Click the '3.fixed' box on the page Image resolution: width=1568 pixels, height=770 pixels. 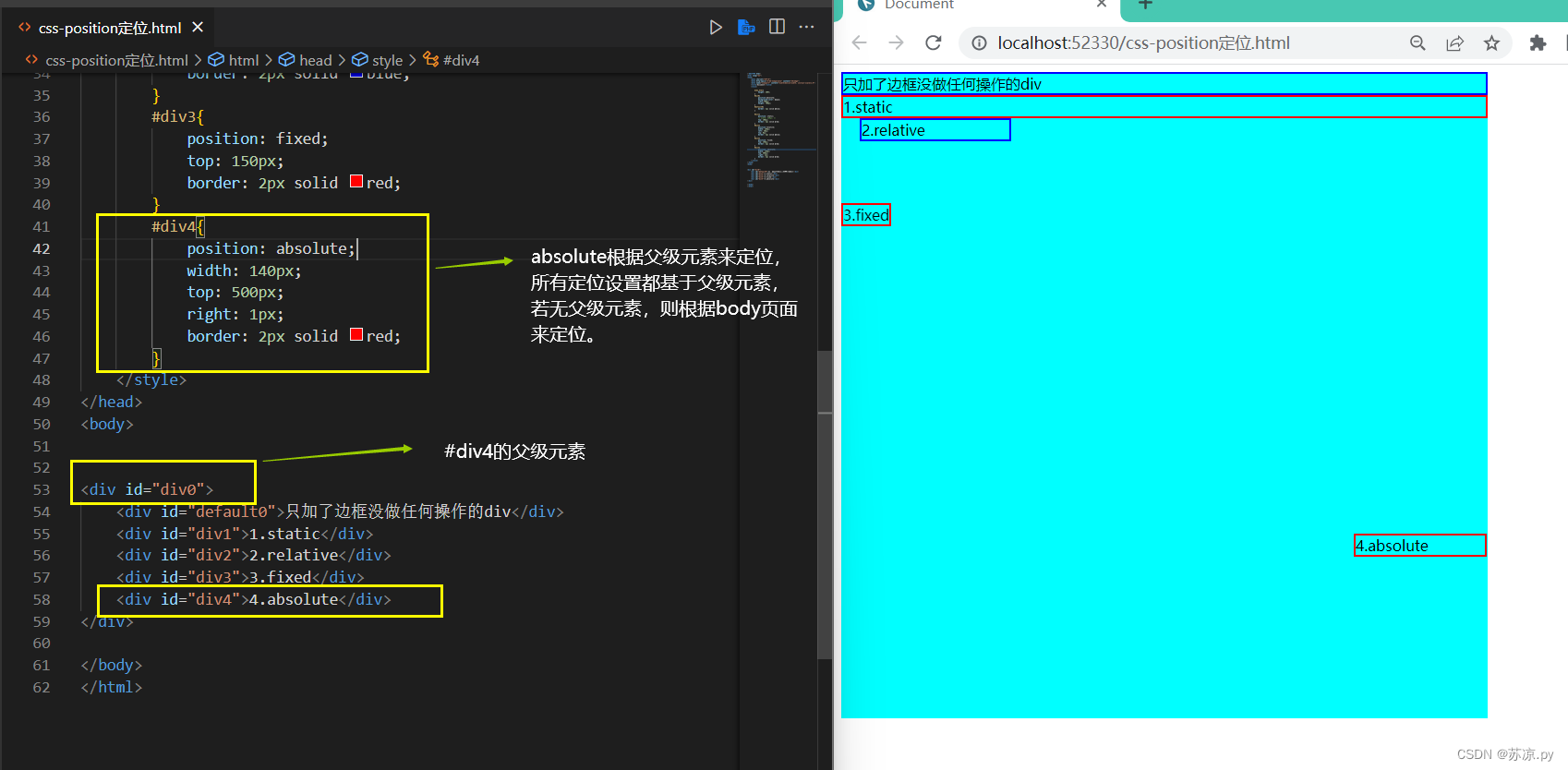pyautogui.click(x=866, y=215)
